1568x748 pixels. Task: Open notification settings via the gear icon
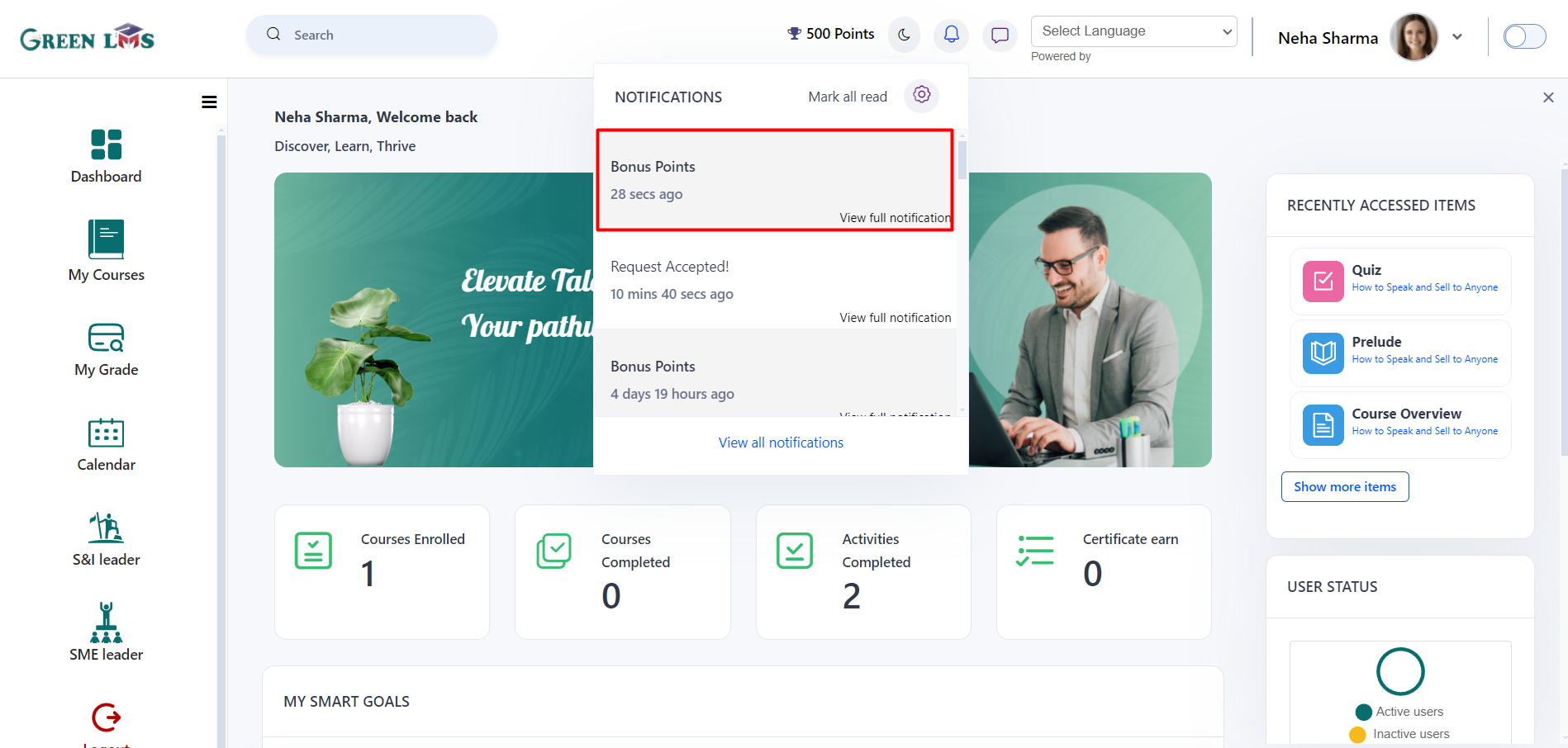pyautogui.click(x=922, y=95)
